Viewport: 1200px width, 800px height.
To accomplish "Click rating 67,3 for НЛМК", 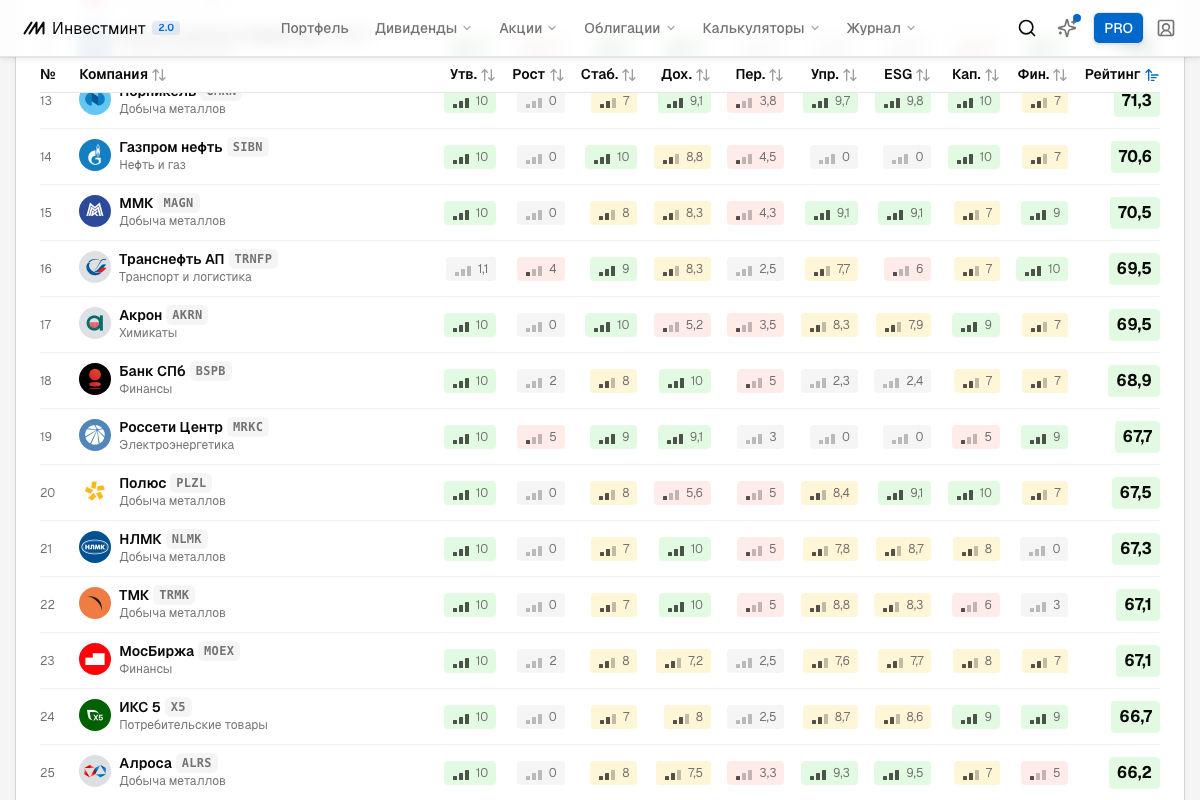I will click(x=1136, y=549).
